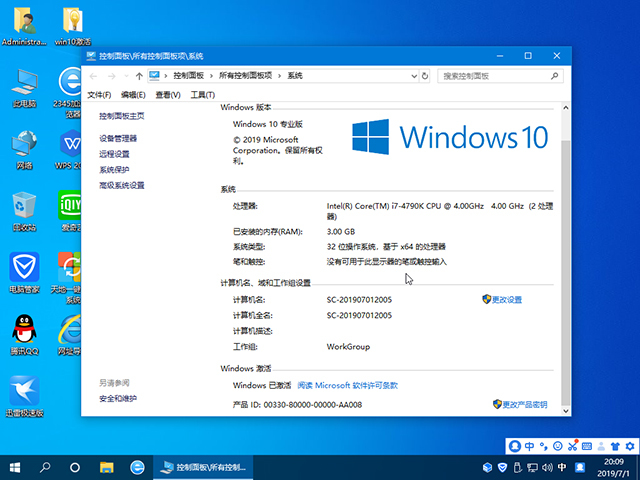
Task: Open the 工具(T) menu
Action: 202,95
